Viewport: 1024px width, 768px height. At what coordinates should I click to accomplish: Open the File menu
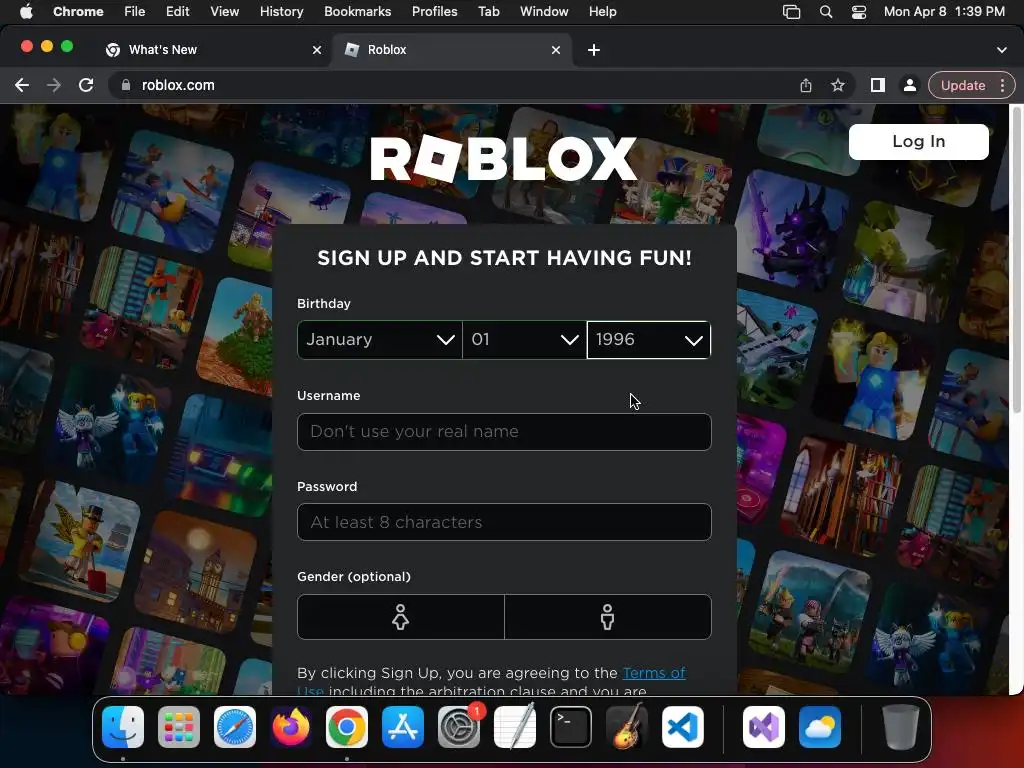pos(135,12)
